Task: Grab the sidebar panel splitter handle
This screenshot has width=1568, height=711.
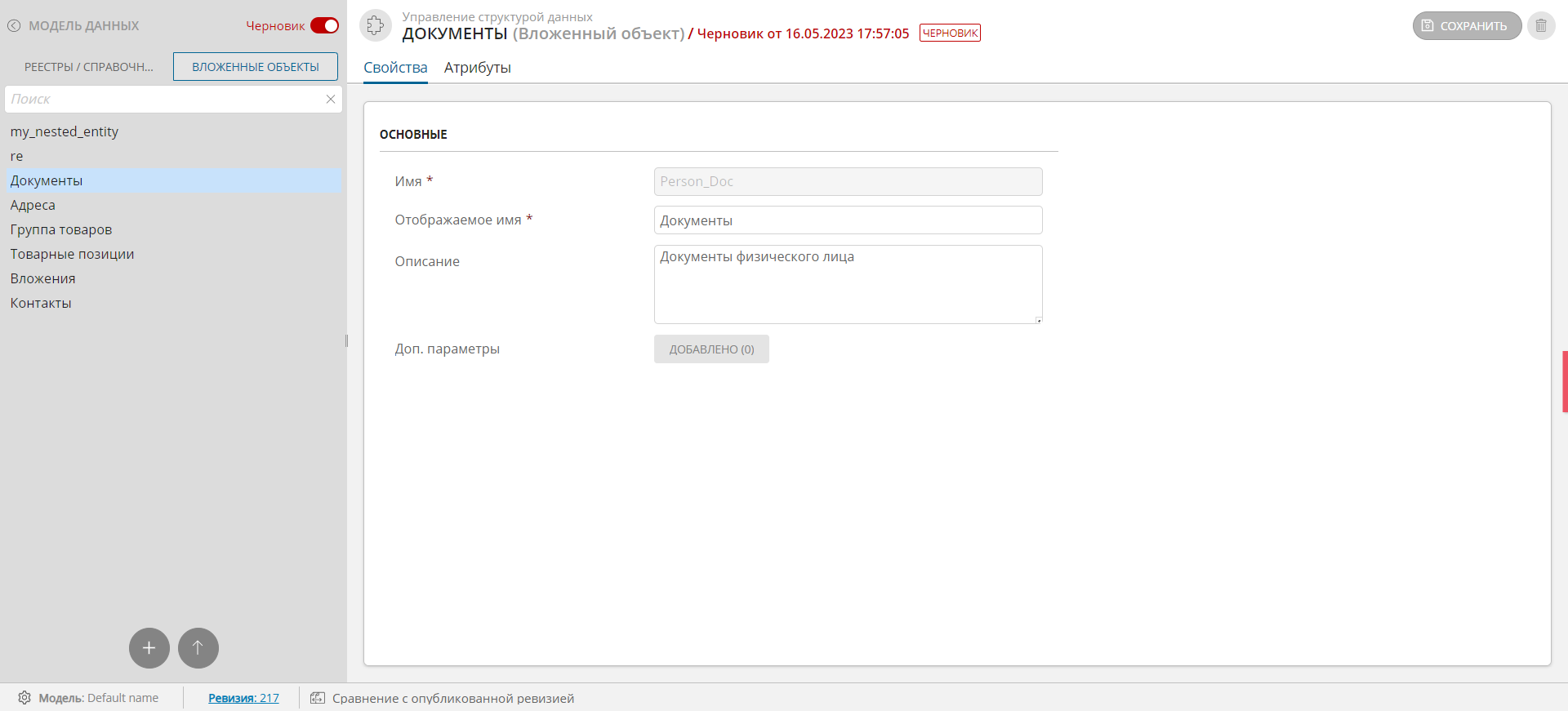Action: 346,341
